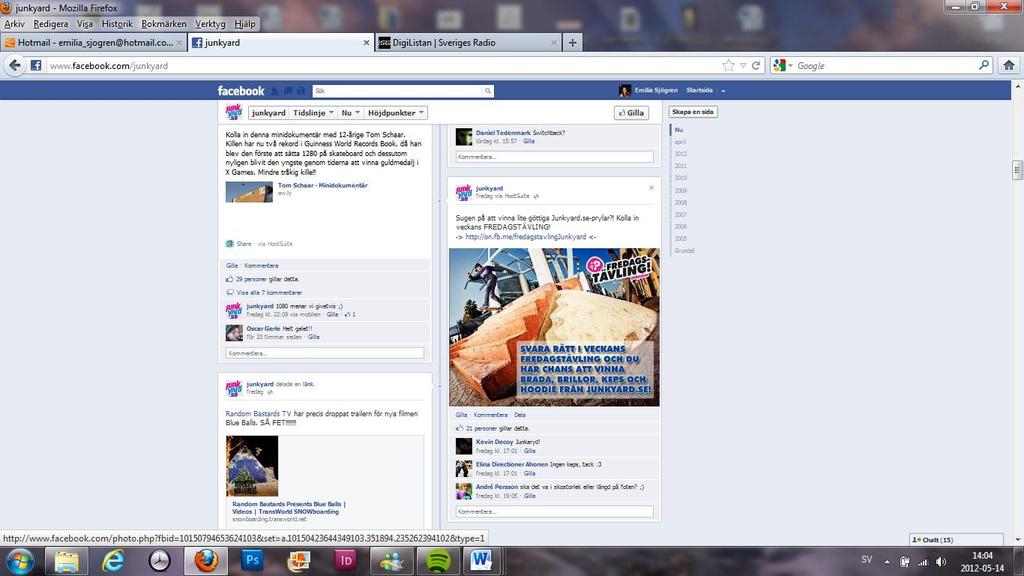
Task: Open a new tab with plus button
Action: click(572, 42)
